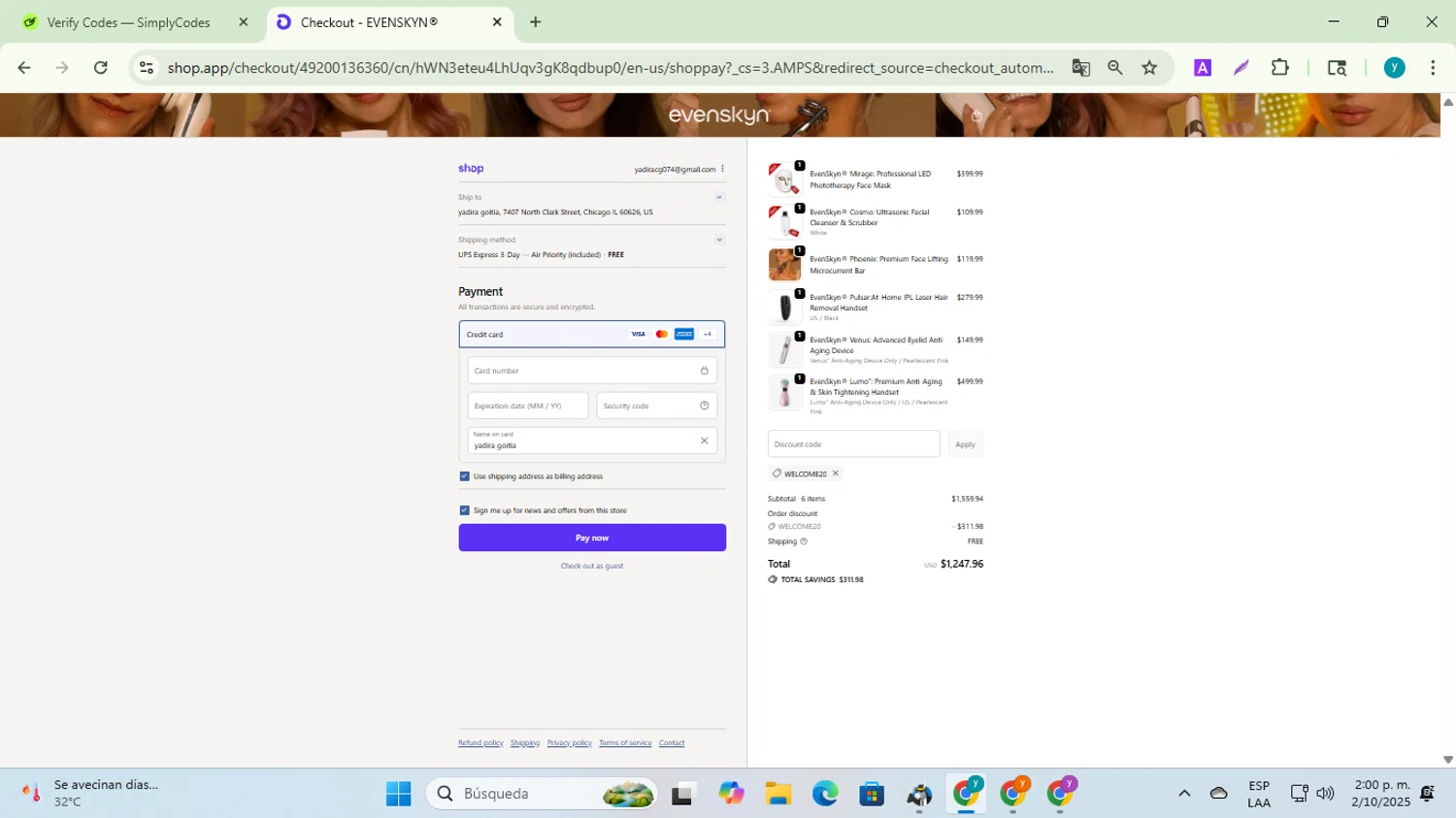Switch to Verify Codes SimplyCodes tab
The image size is (1456, 818).
pyautogui.click(x=128, y=22)
